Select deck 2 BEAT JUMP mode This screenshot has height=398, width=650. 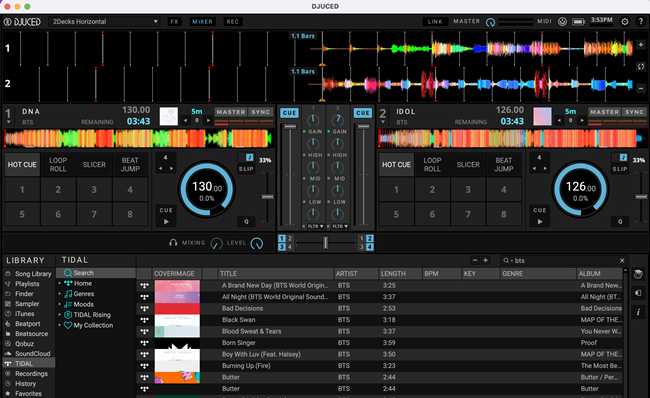(x=504, y=165)
